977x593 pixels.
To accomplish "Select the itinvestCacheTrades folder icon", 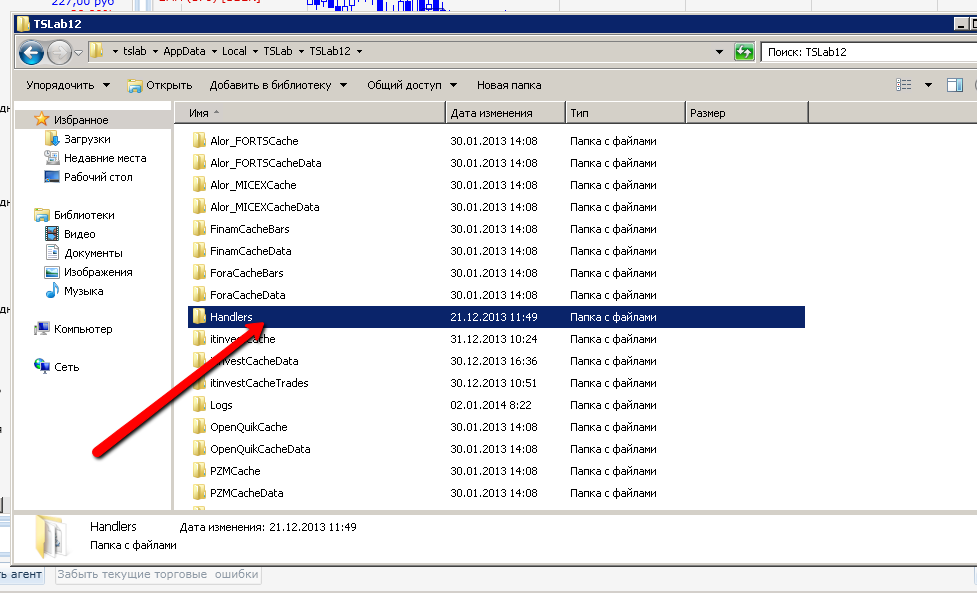I will pos(199,382).
